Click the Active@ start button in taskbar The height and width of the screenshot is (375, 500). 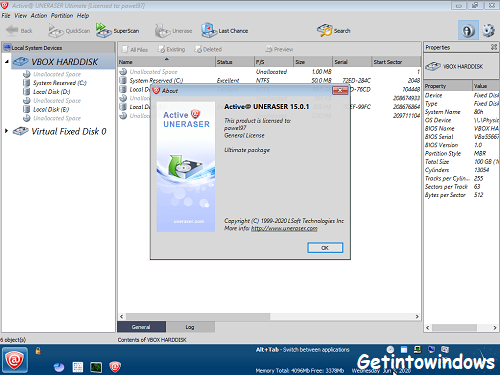15,360
